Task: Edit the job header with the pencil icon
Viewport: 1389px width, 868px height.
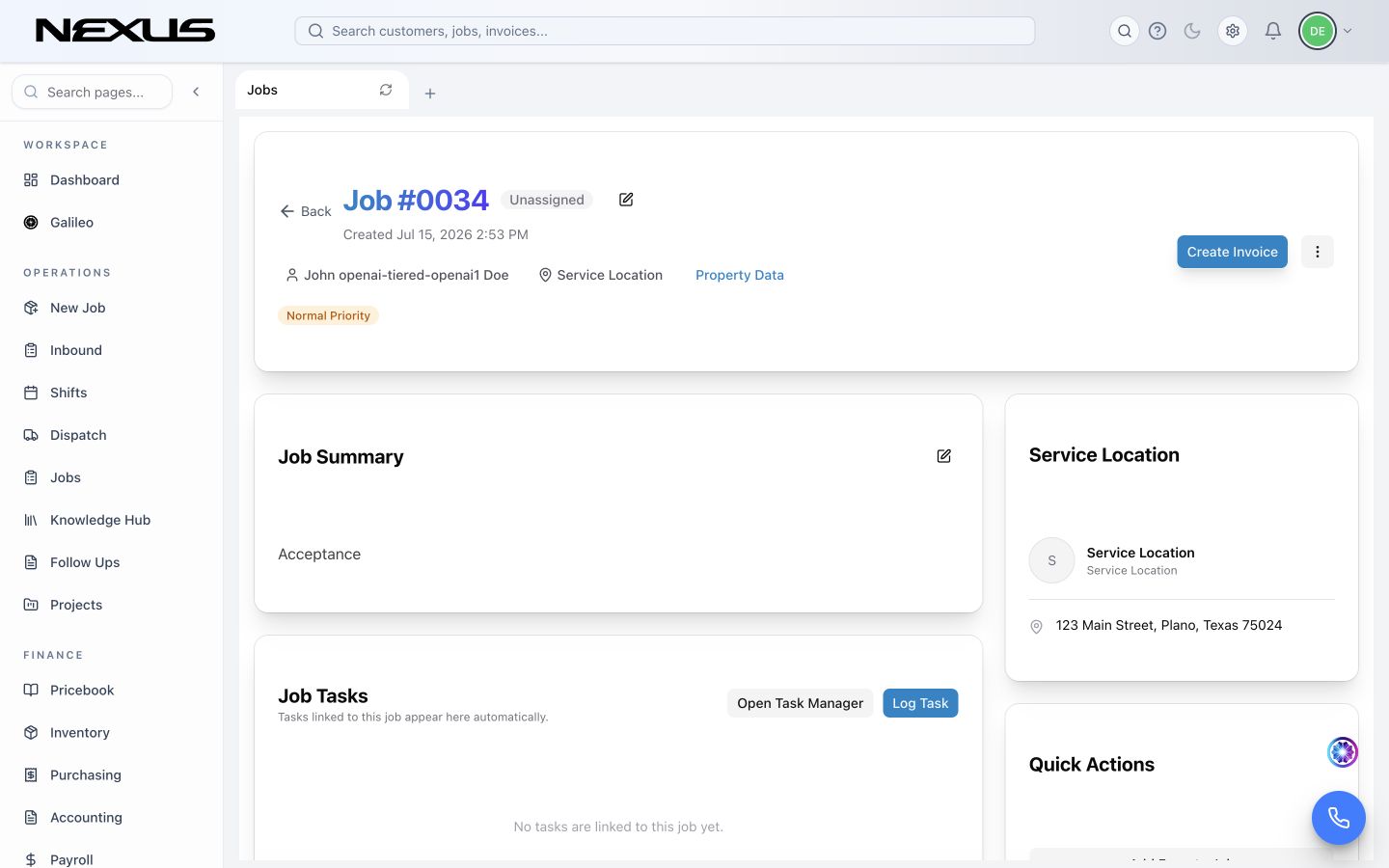Action: click(x=626, y=200)
